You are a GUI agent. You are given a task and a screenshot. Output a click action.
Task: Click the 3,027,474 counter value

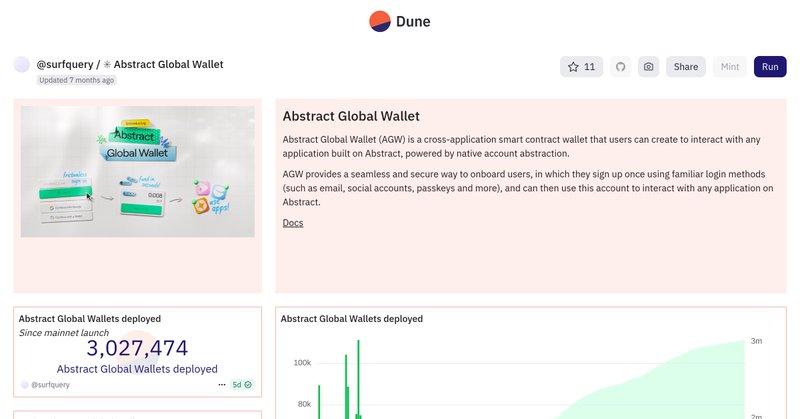137,348
